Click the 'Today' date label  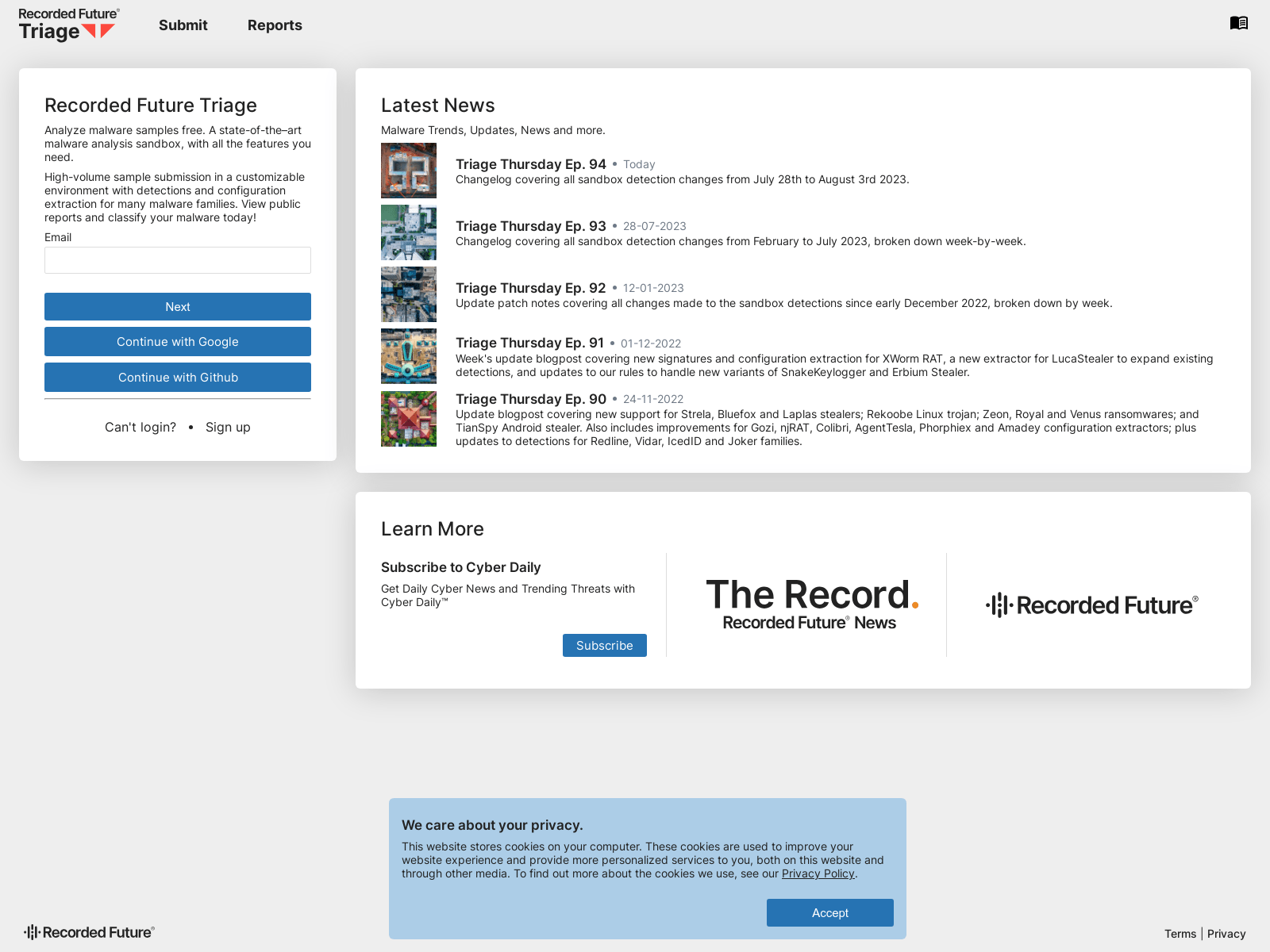[639, 164]
